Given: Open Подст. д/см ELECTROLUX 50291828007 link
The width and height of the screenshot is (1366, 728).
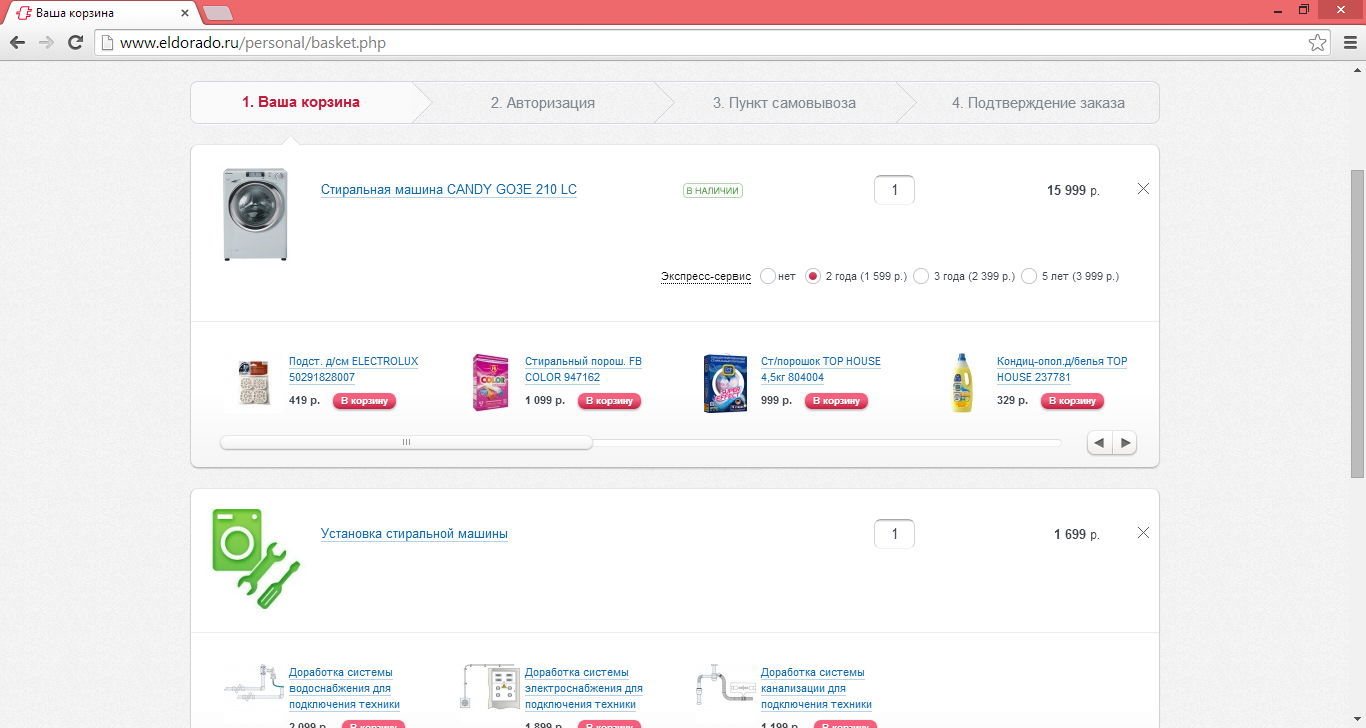Looking at the screenshot, I should 354,370.
